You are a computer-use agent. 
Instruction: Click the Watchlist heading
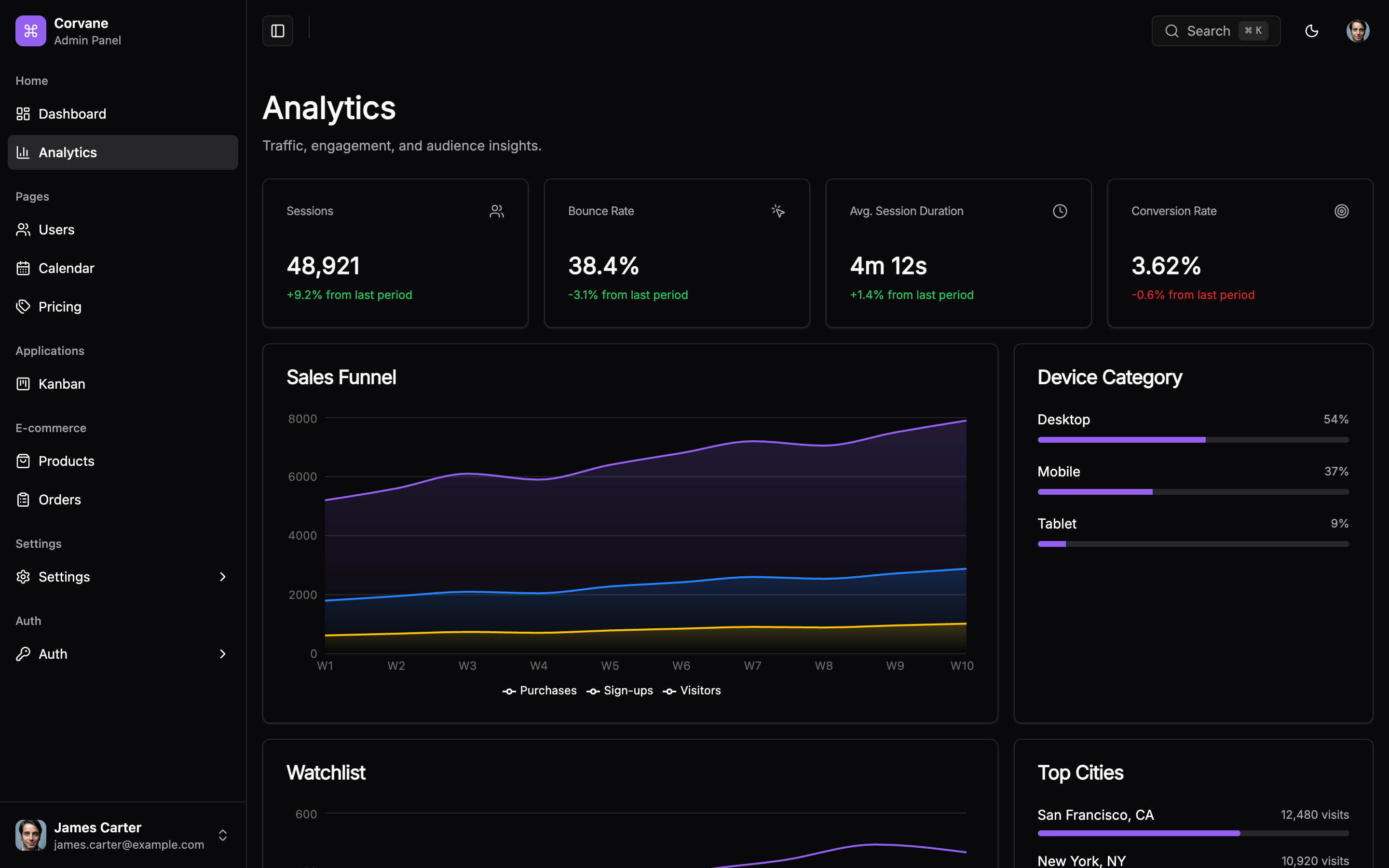pos(326,773)
